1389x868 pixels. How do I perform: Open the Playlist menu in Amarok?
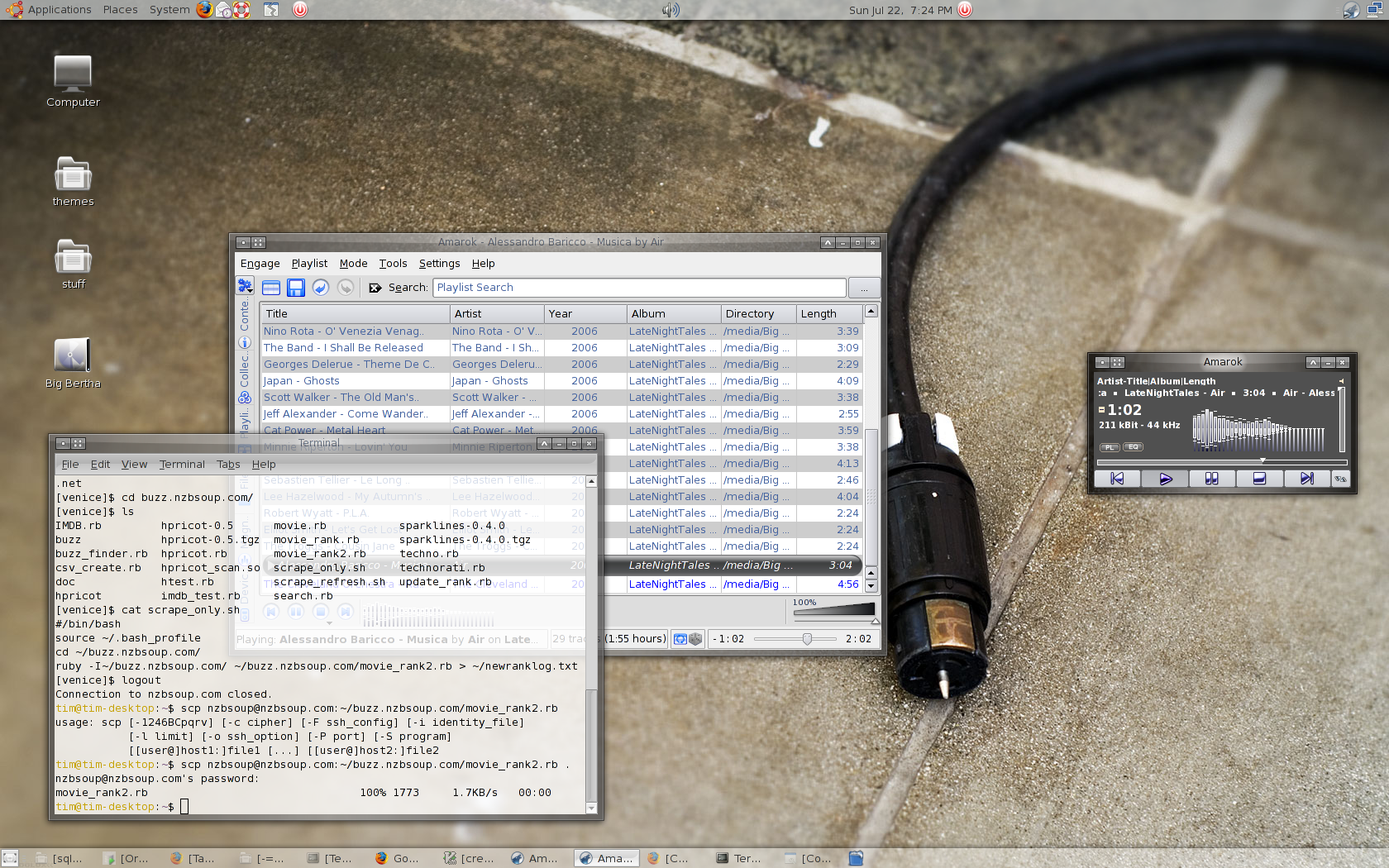(x=309, y=264)
